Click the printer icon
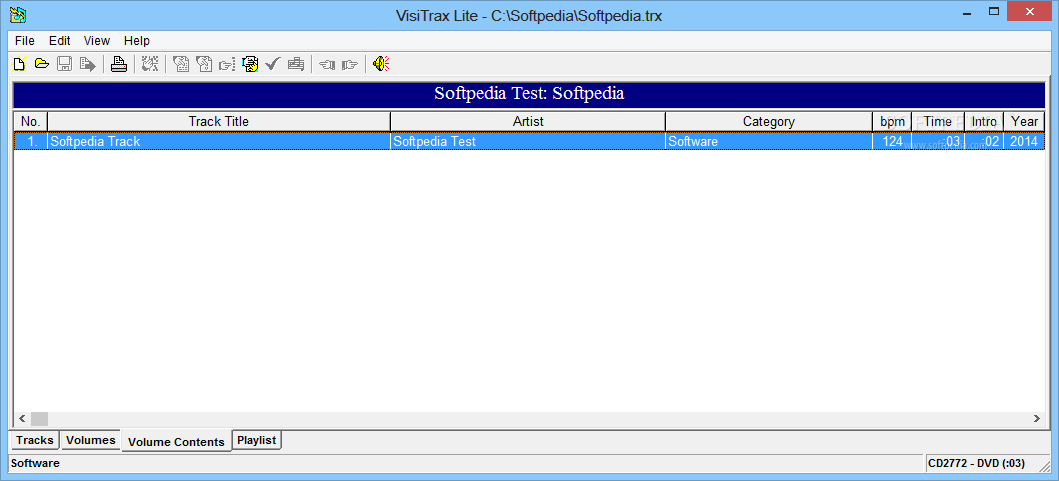The width and height of the screenshot is (1059, 481). [x=119, y=64]
